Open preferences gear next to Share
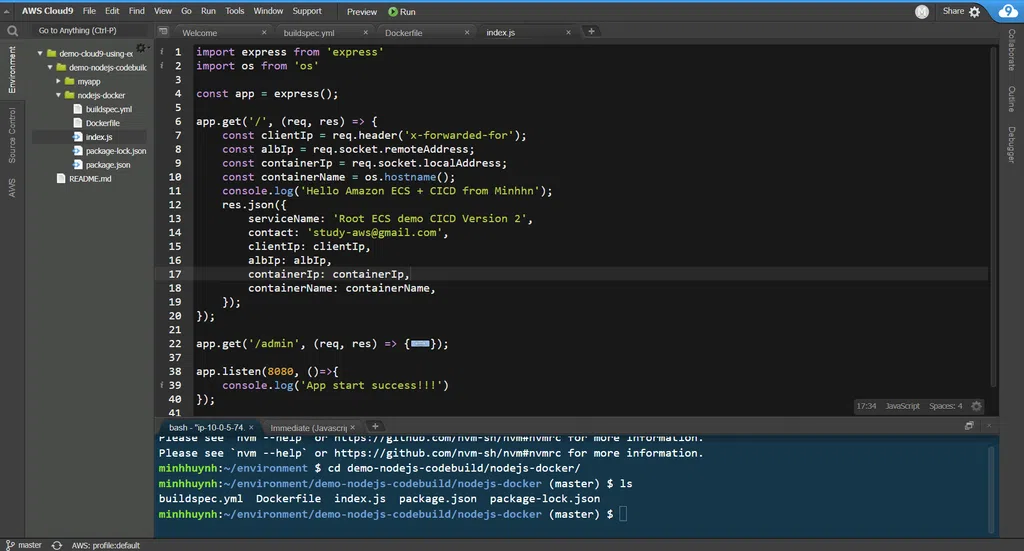The width and height of the screenshot is (1024, 551). pyautogui.click(x=974, y=12)
